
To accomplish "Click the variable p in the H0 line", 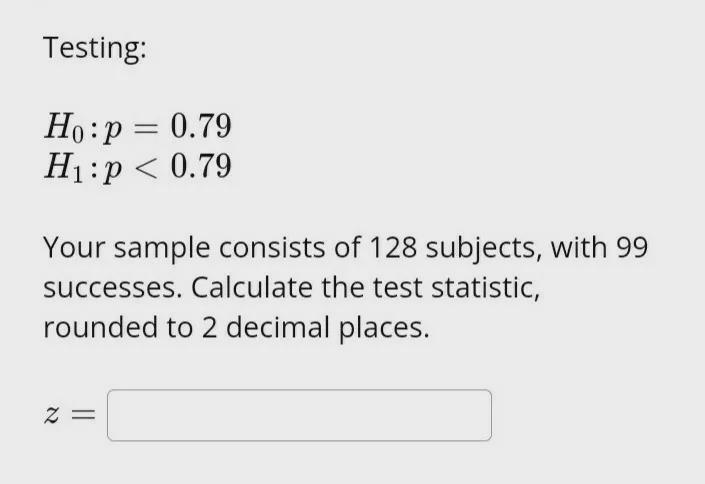I will click(x=113, y=130).
